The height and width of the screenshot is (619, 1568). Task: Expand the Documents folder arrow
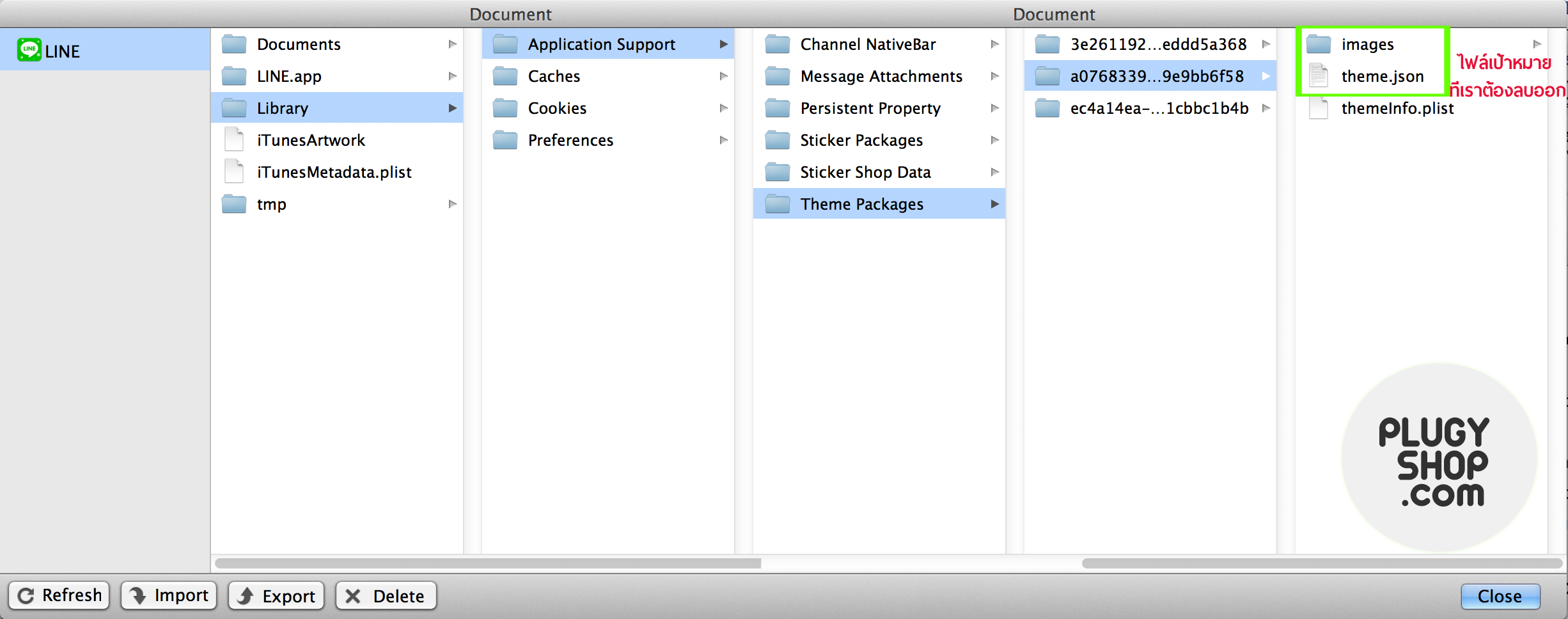point(452,44)
